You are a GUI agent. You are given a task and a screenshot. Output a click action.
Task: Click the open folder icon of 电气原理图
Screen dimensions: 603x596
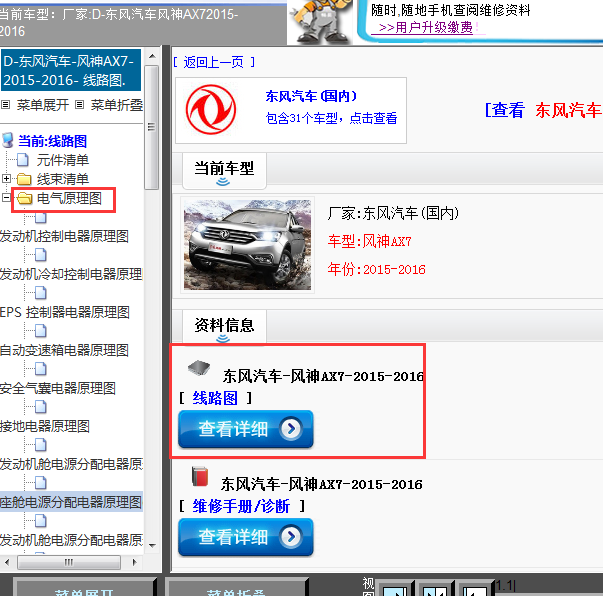click(x=24, y=198)
